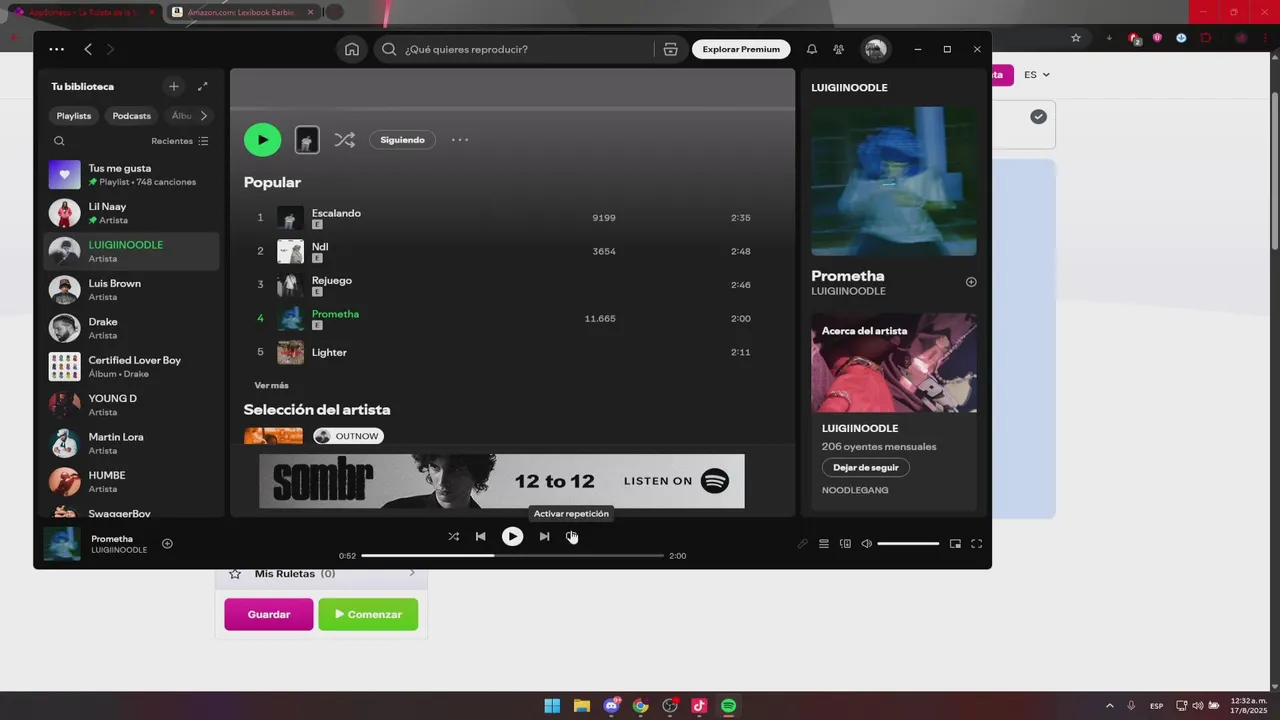
Task: Play the track Ndl
Action: 512,251
